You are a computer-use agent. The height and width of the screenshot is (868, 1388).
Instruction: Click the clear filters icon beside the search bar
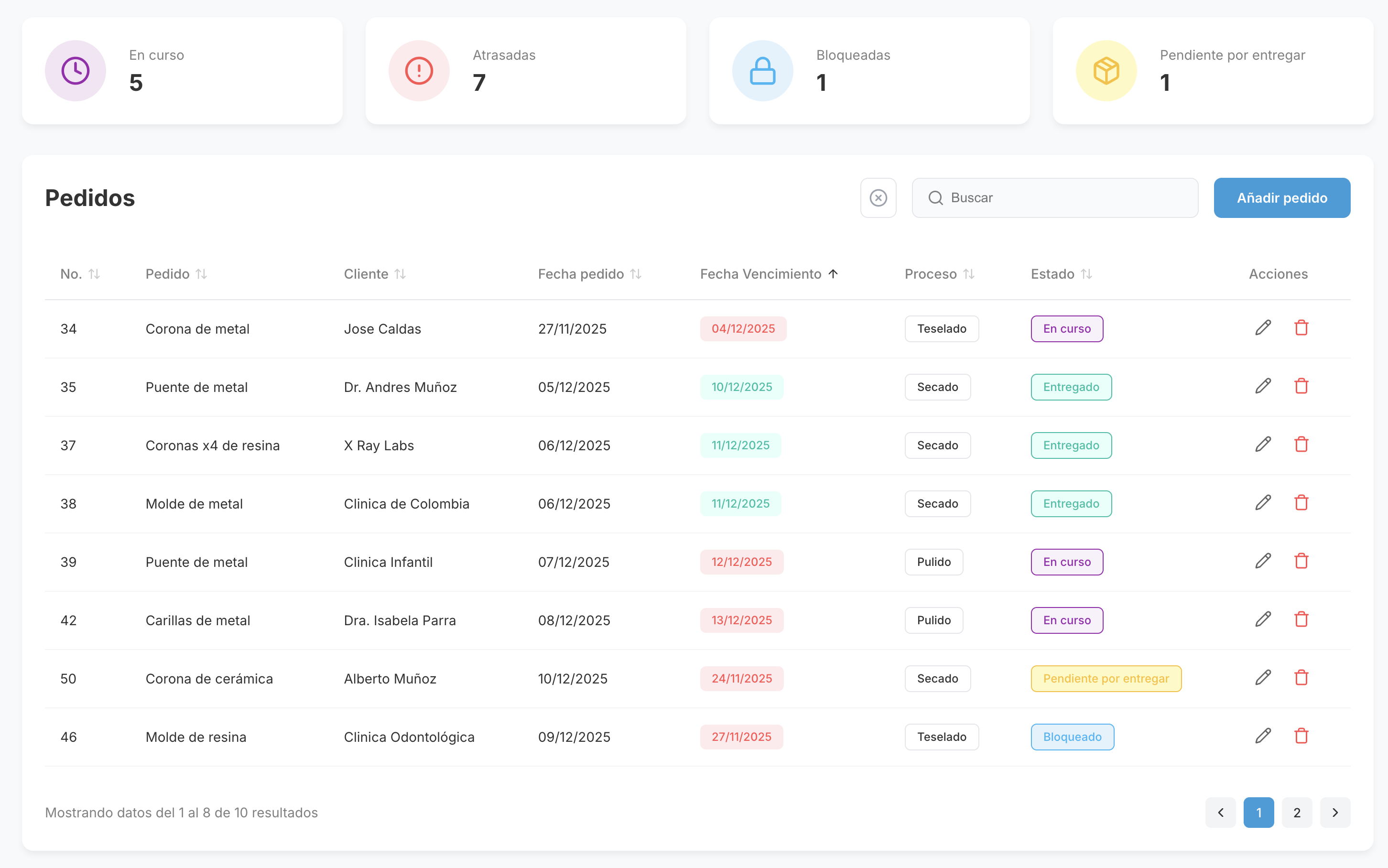tap(878, 197)
